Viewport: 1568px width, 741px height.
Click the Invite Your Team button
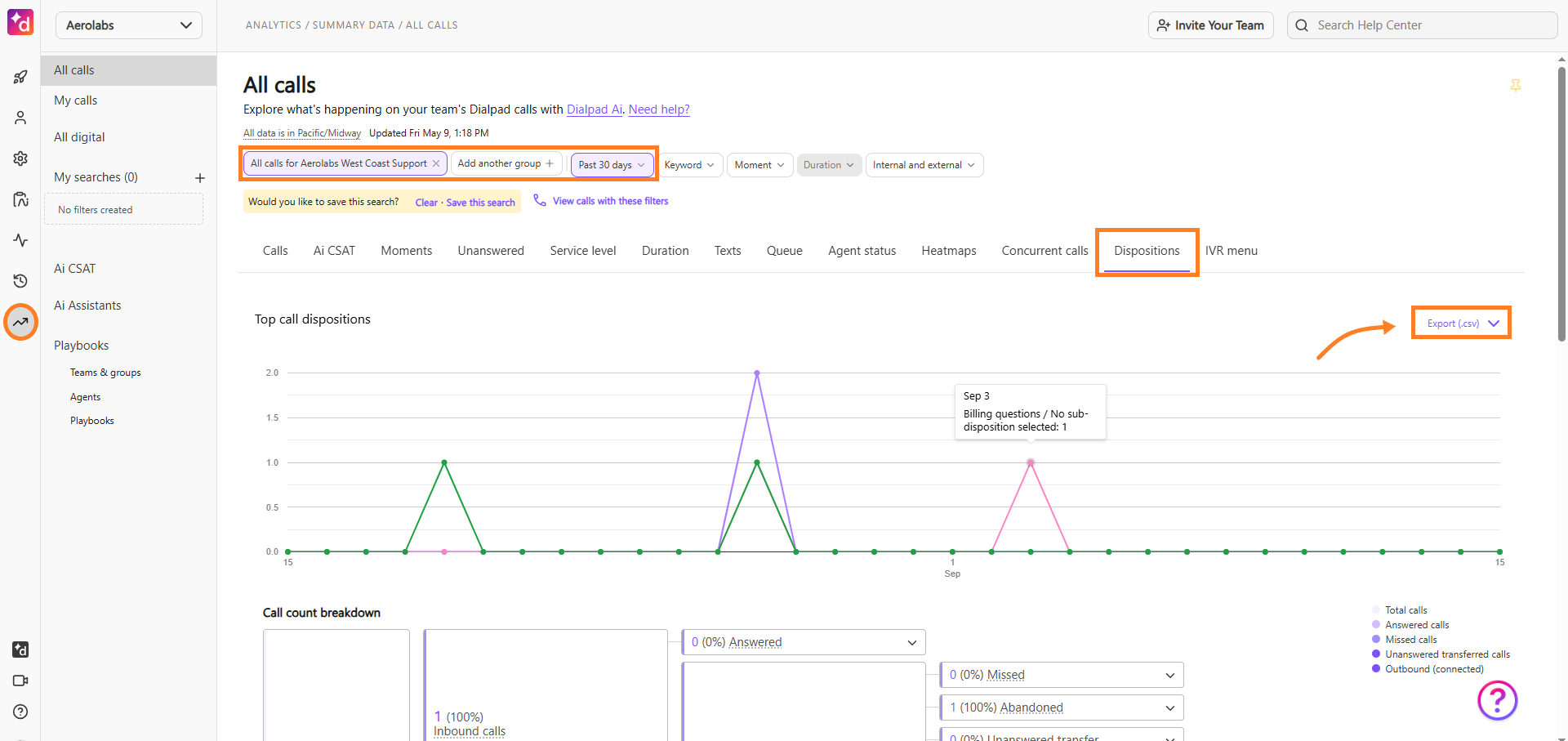point(1211,25)
